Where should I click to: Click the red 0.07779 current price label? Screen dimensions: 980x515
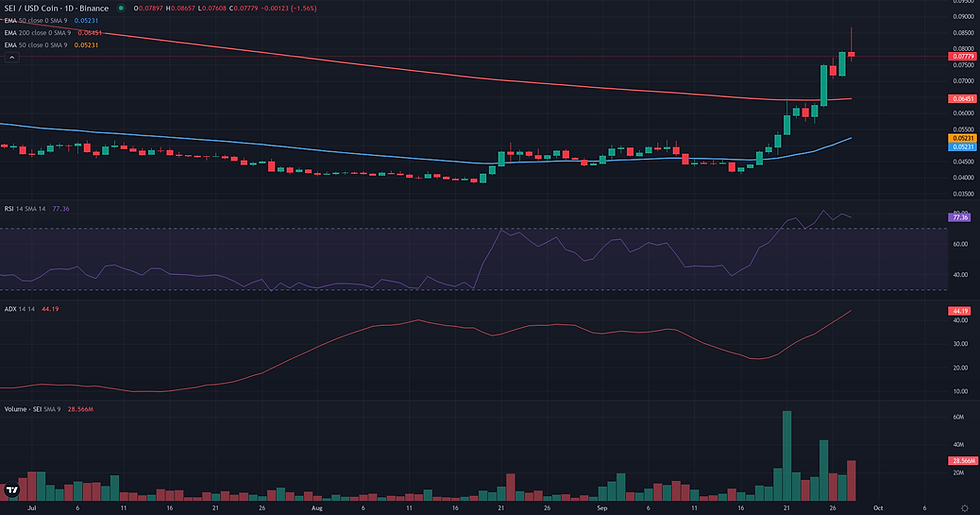tap(962, 56)
